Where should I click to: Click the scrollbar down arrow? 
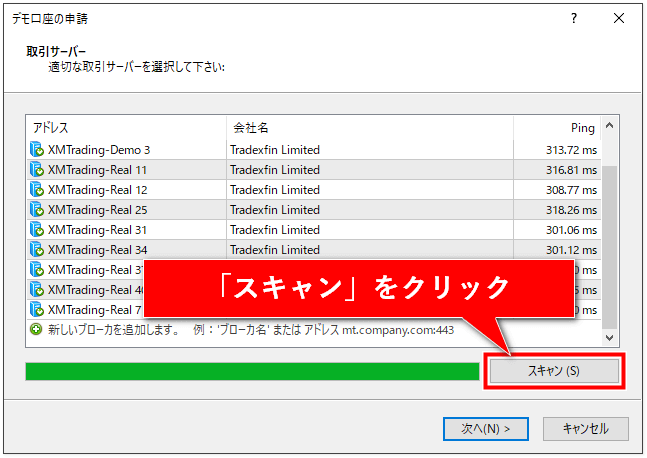click(x=609, y=338)
